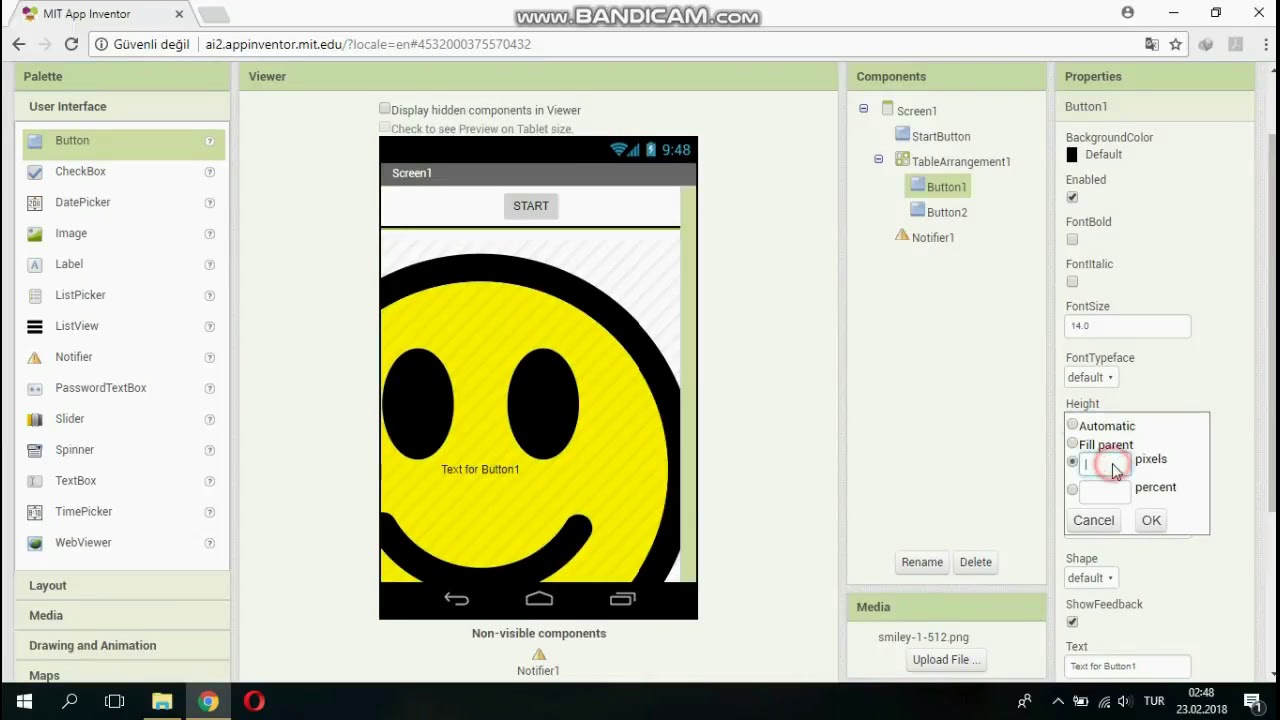Select Button2 in the components tree

coord(946,213)
